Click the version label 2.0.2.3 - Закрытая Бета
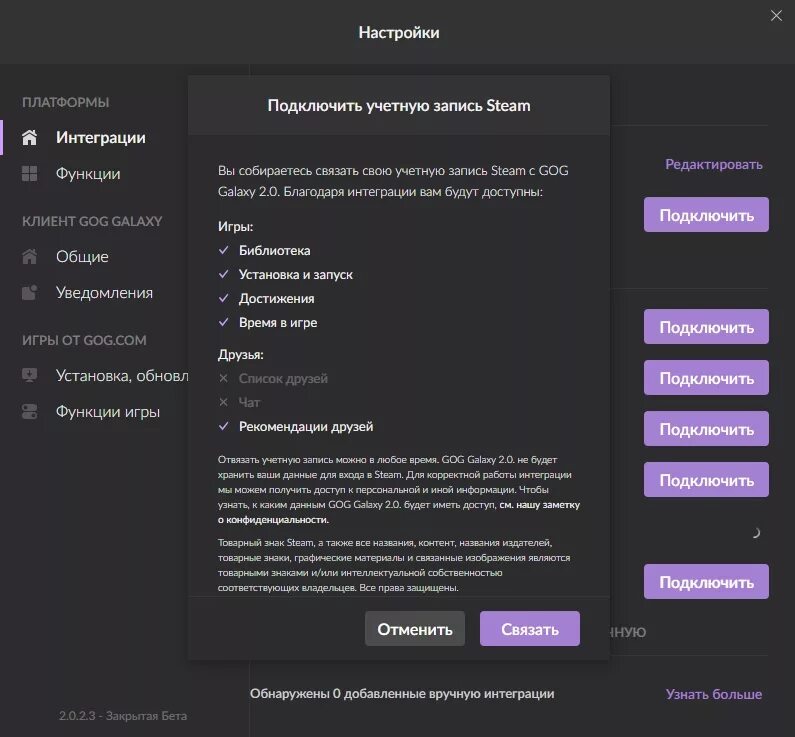Image resolution: width=795 pixels, height=737 pixels. 123,716
